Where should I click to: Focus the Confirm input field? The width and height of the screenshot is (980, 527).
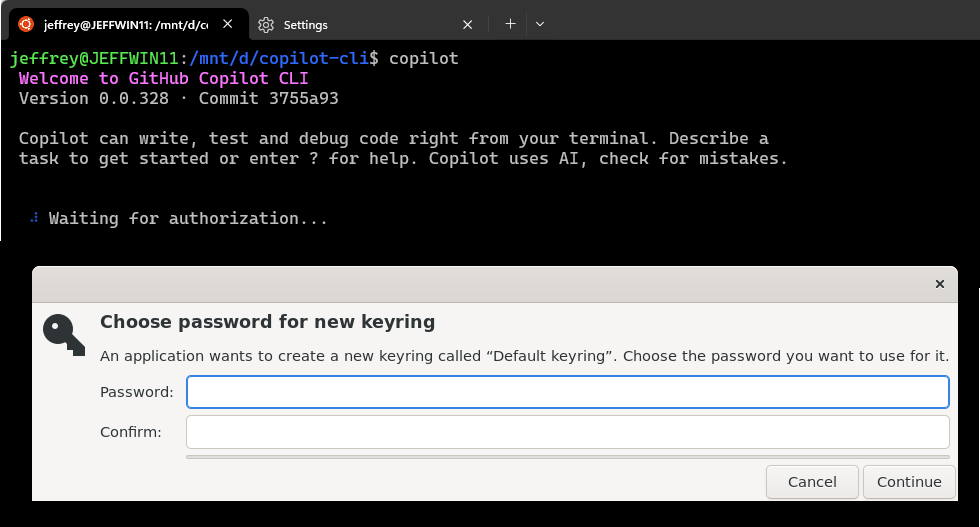pos(567,432)
